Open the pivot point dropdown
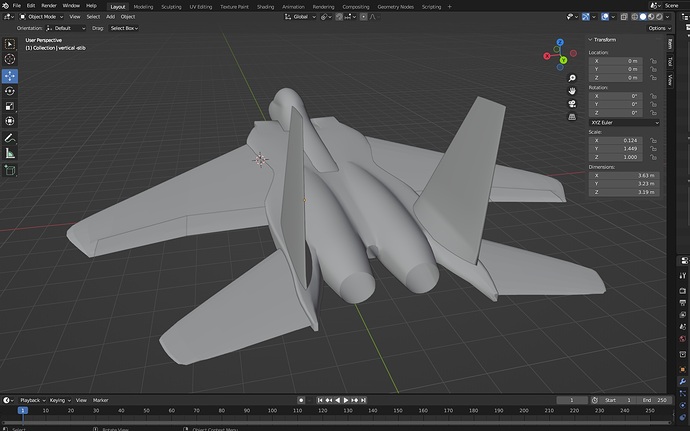The height and width of the screenshot is (431, 690). (326, 17)
